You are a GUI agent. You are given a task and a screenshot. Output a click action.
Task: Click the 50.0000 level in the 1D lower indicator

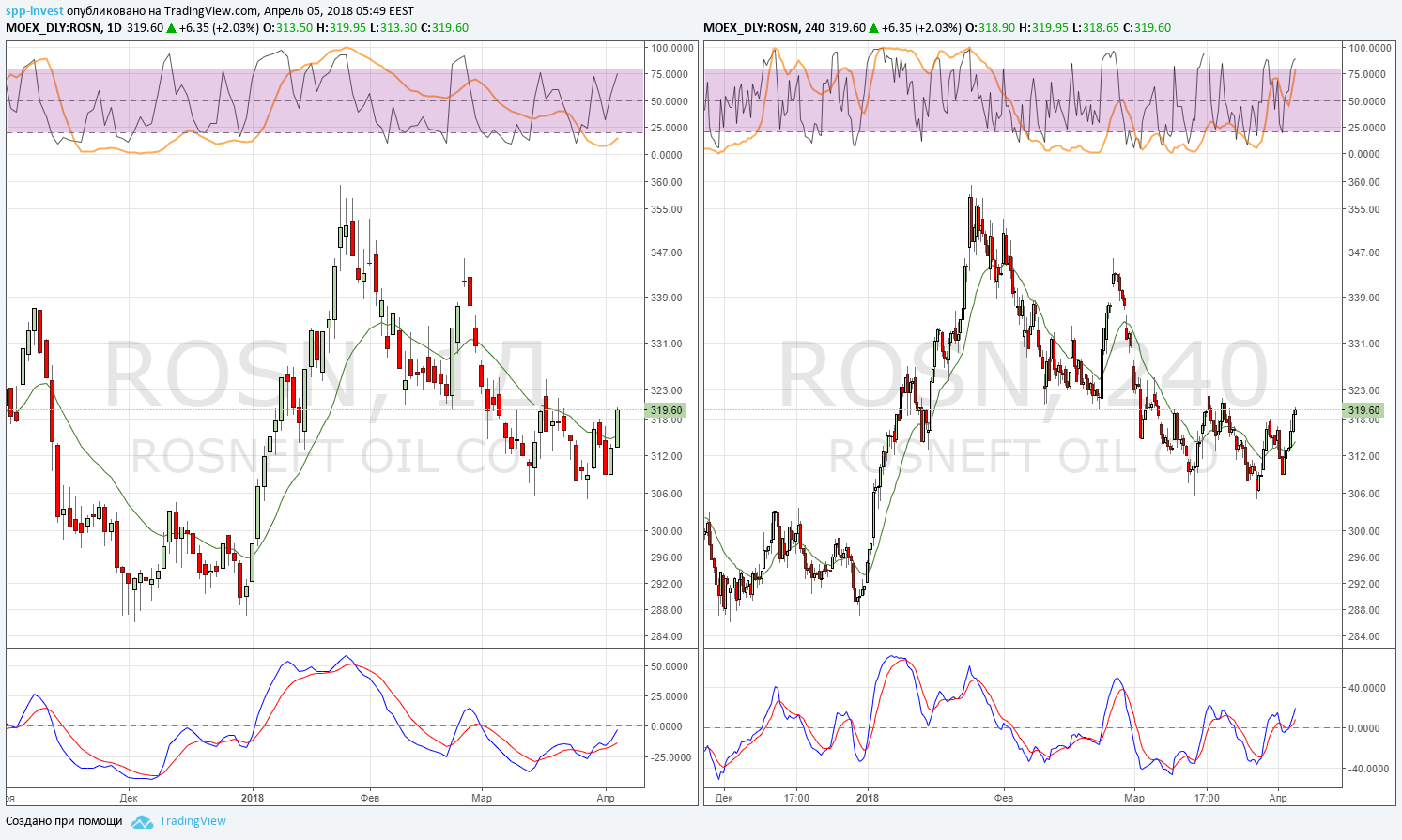click(670, 666)
